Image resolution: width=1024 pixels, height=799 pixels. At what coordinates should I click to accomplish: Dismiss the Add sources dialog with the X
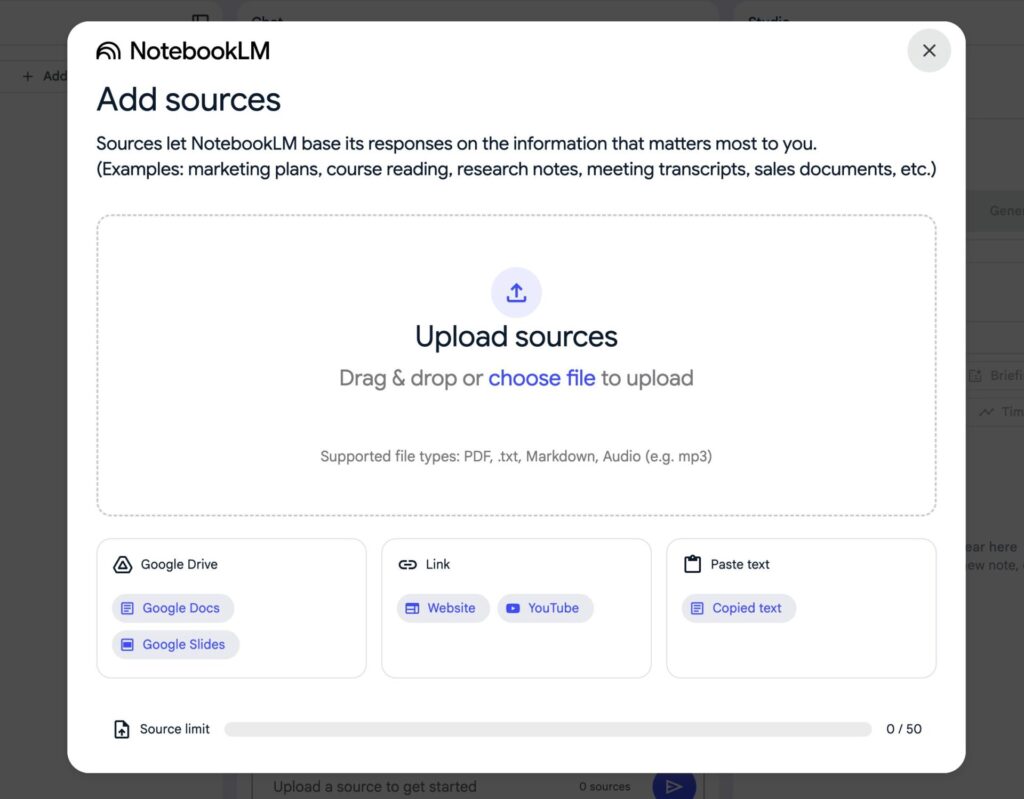[x=928, y=50]
